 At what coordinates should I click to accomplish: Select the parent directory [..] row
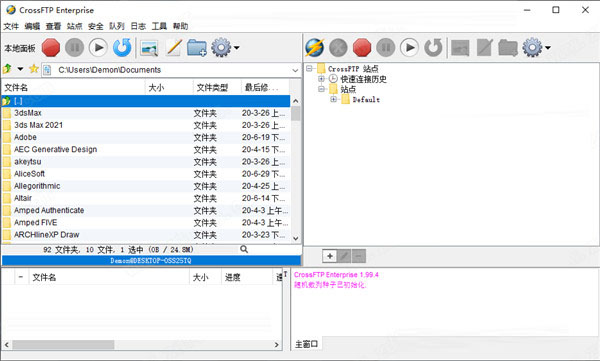[146, 101]
